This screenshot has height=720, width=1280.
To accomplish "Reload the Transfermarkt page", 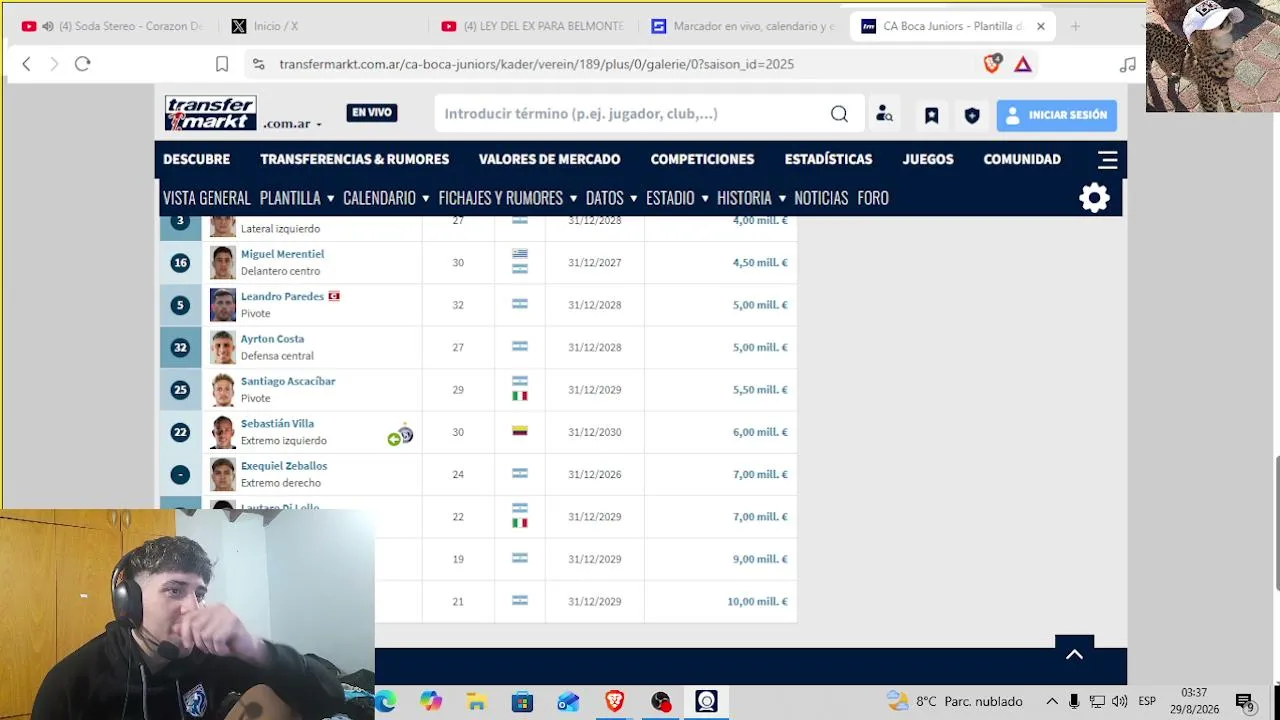I will (83, 64).
